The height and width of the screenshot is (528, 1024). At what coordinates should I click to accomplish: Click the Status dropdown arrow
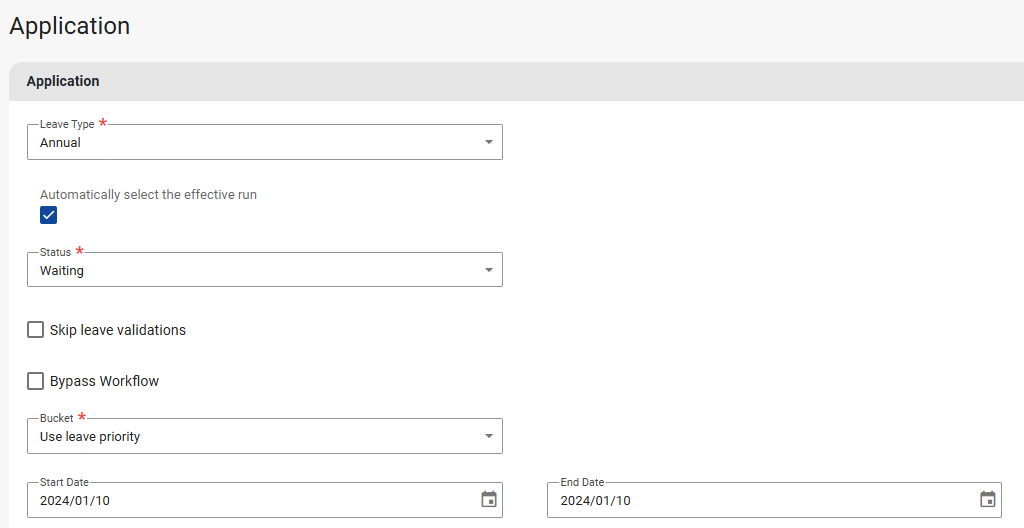[x=488, y=270]
